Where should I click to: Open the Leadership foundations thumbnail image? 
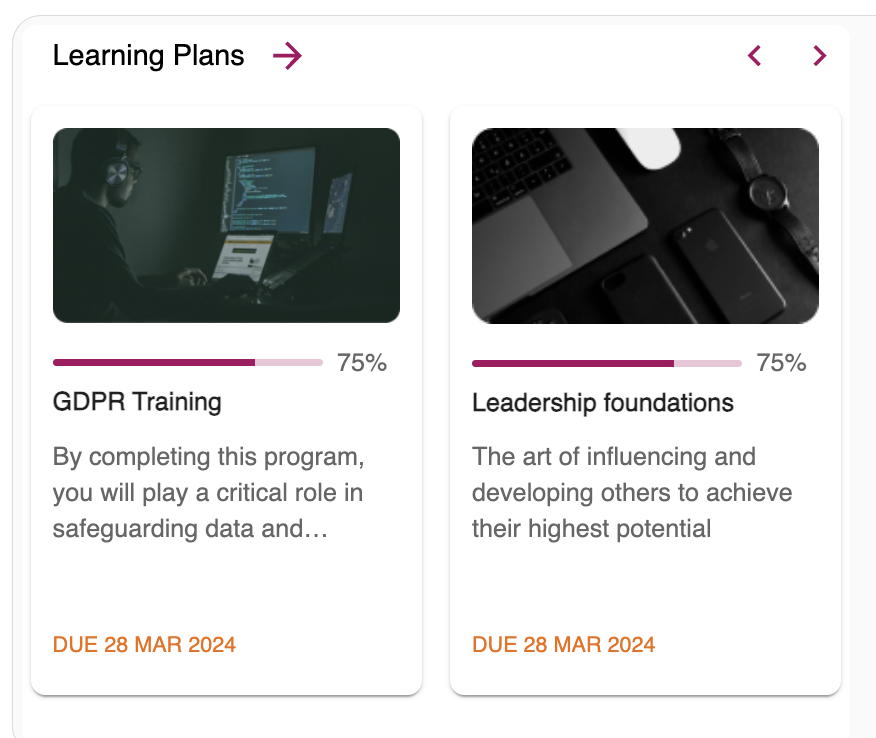645,225
